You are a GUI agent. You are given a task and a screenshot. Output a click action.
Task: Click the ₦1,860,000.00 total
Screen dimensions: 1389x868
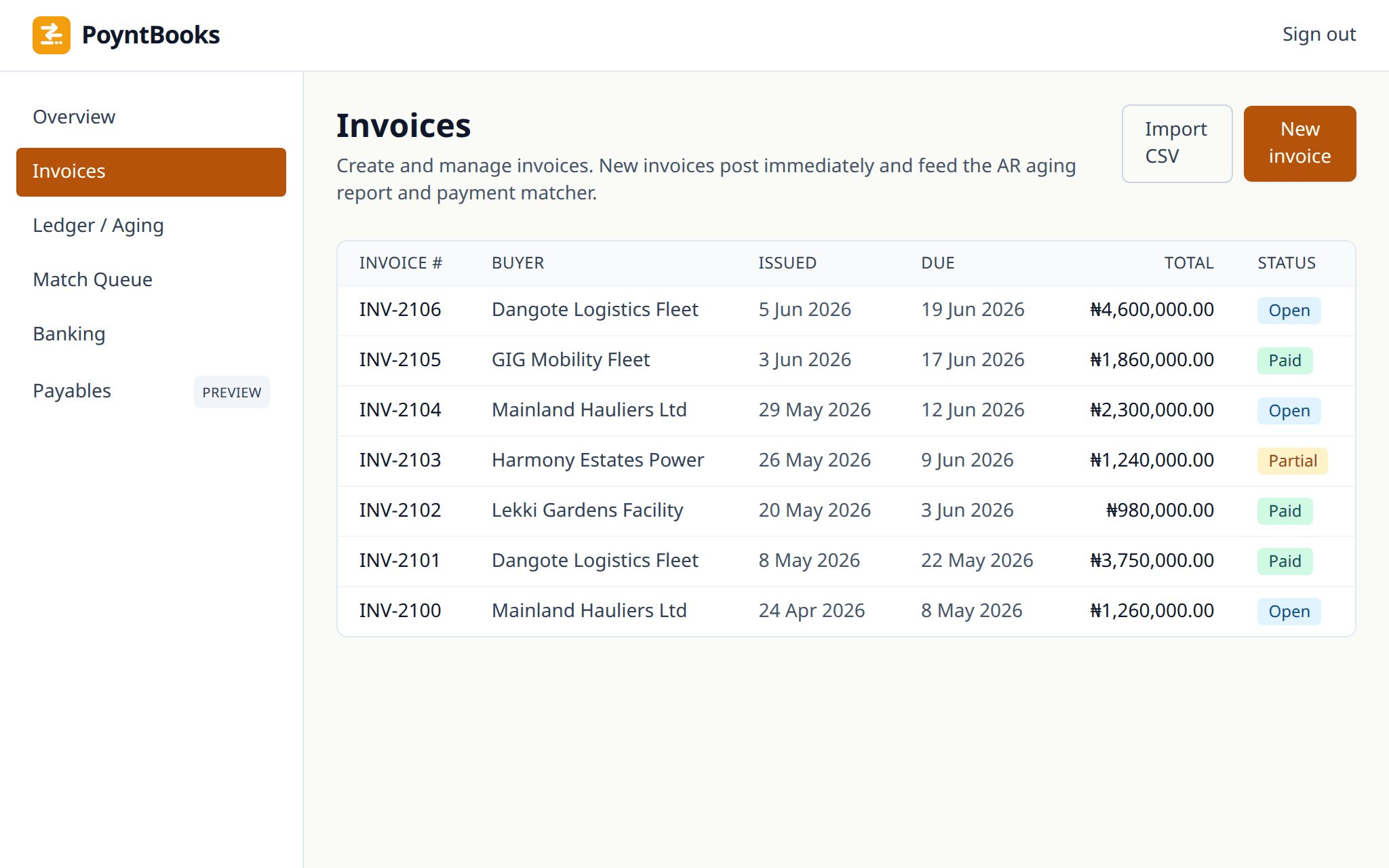[x=1152, y=360]
